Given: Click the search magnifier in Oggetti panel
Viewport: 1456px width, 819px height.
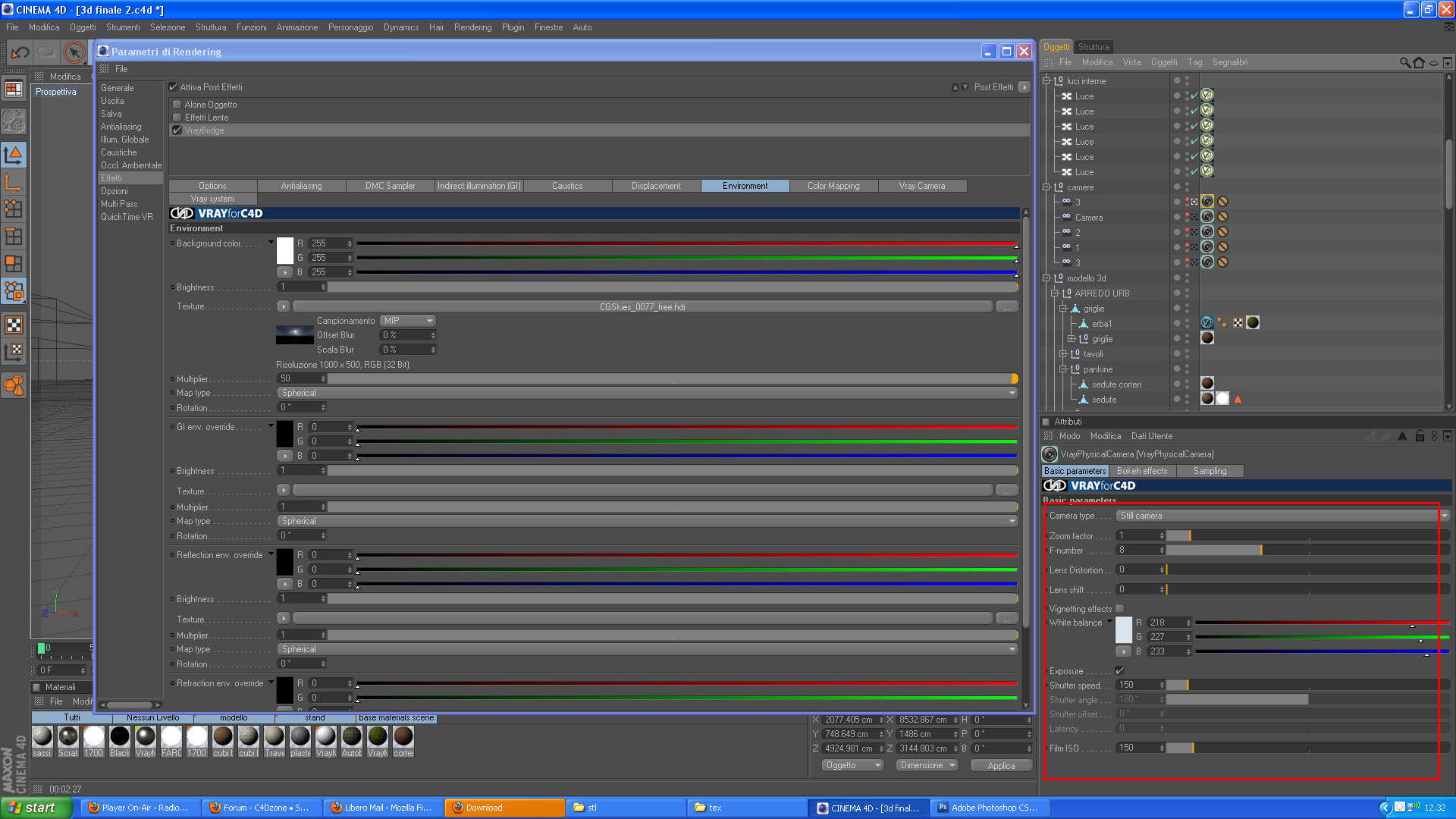Looking at the screenshot, I should point(1404,62).
